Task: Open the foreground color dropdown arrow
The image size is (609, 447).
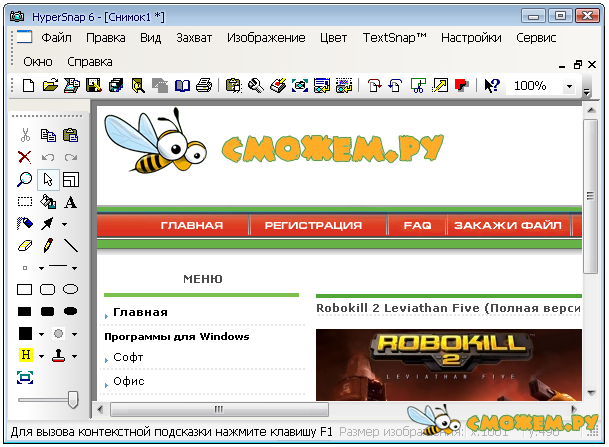Action: click(41, 334)
